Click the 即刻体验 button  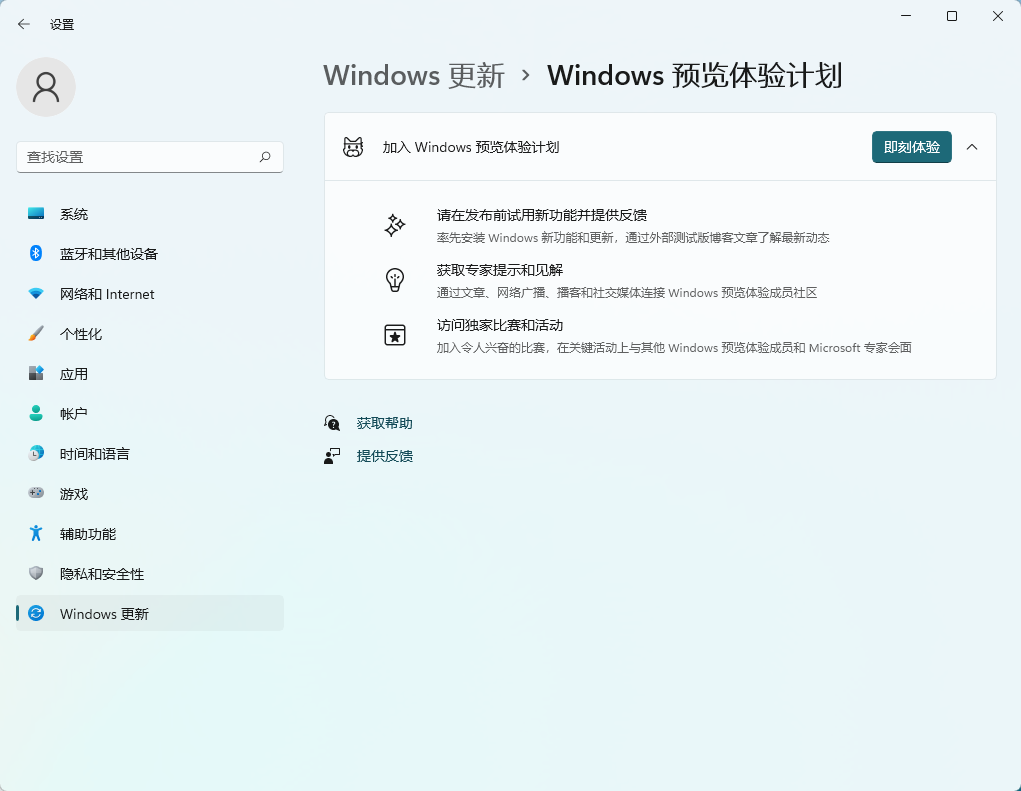pyautogui.click(x=911, y=146)
